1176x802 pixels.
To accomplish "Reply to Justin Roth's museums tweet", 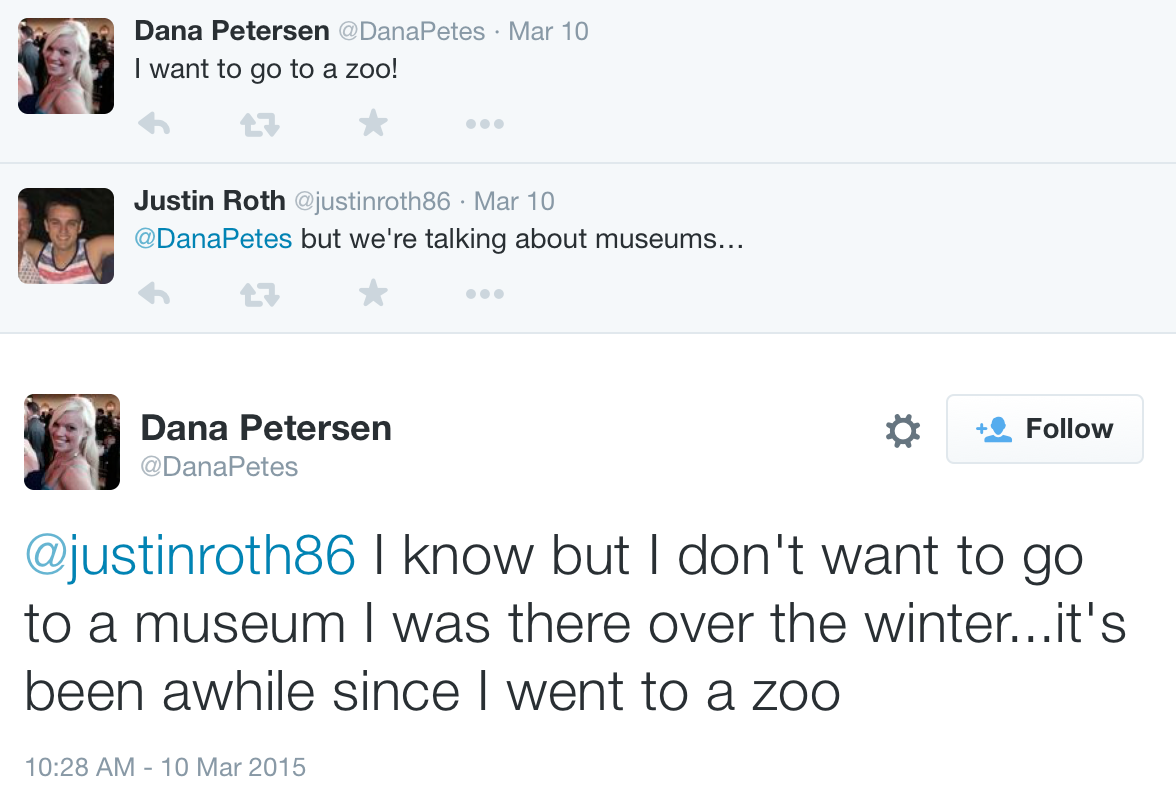I will click(x=153, y=293).
